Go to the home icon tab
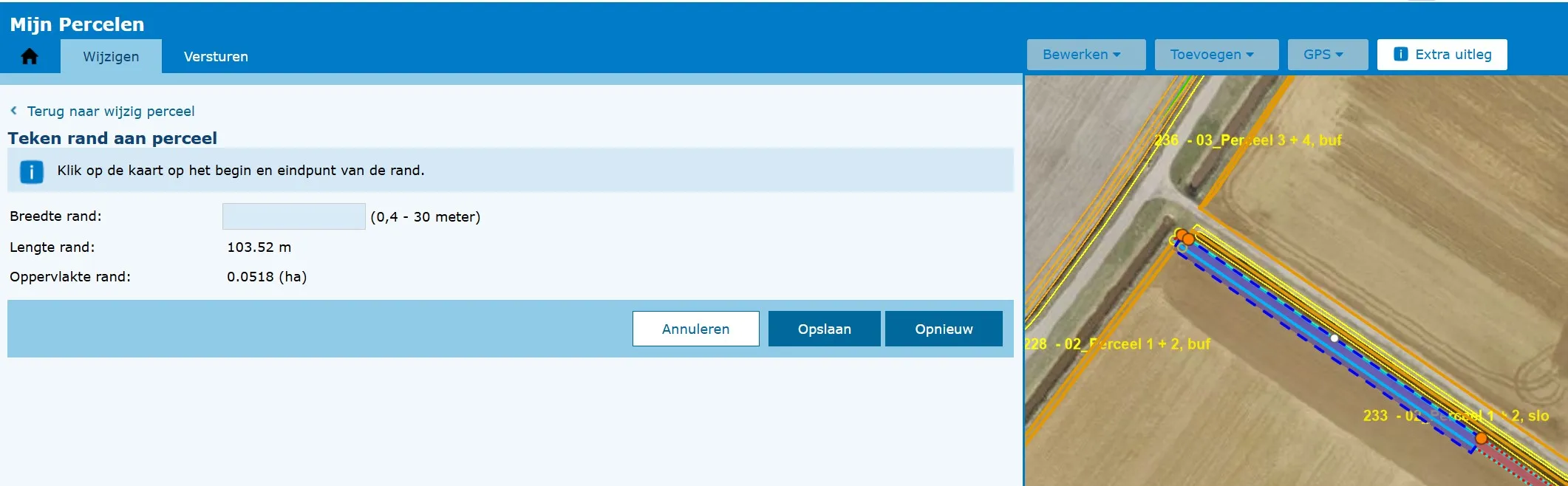This screenshot has width=1568, height=486. [x=30, y=56]
